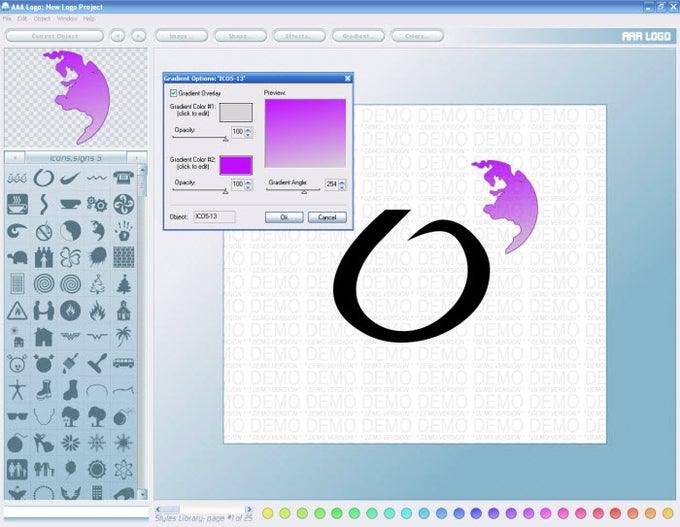Open the Image options button
Image resolution: width=680 pixels, height=527 pixels.
[181, 36]
